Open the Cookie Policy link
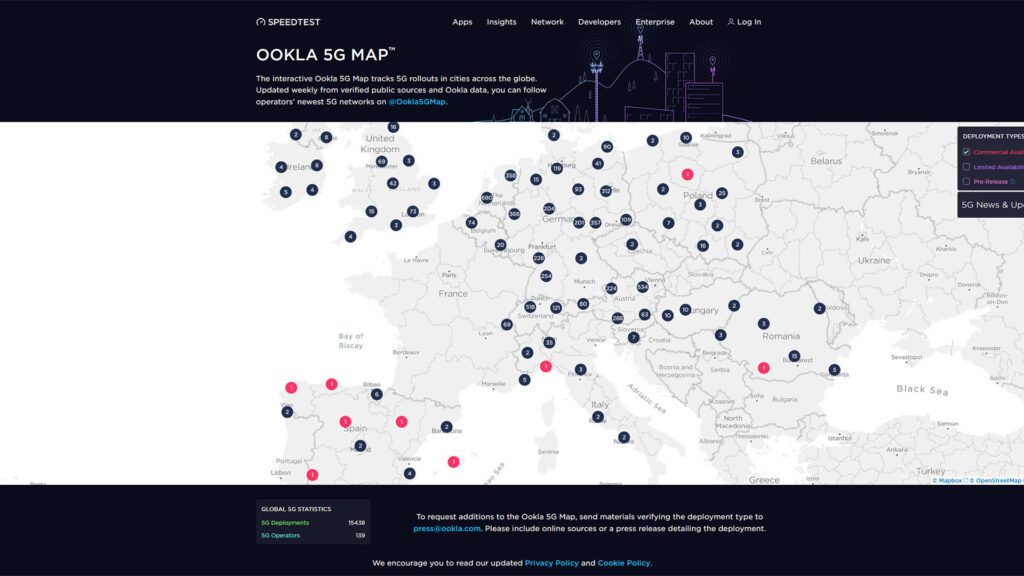The width and height of the screenshot is (1024, 576). tap(624, 563)
